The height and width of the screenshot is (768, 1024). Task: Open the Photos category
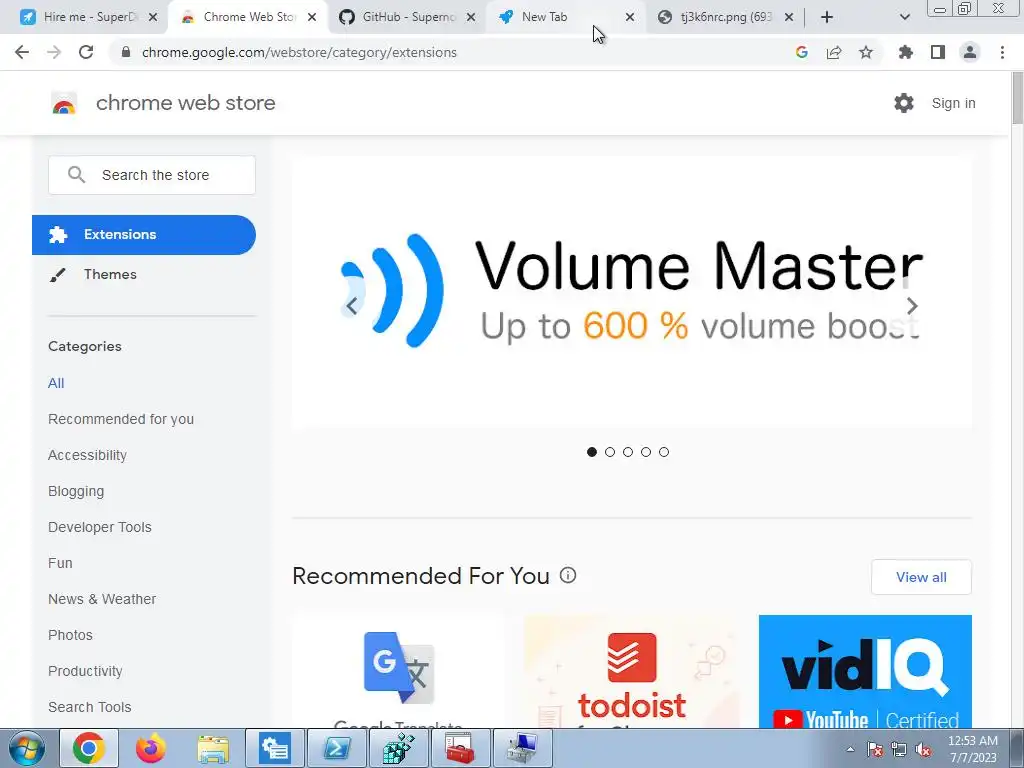(70, 635)
